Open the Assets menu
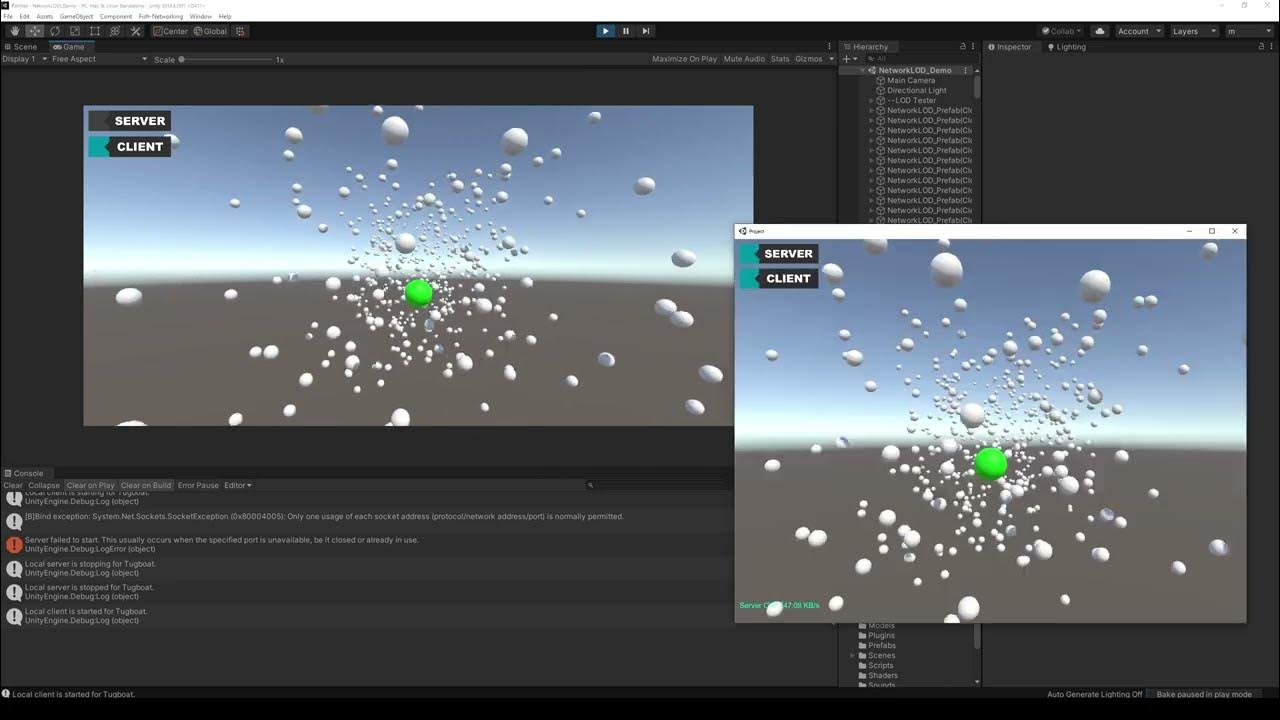 tap(44, 16)
